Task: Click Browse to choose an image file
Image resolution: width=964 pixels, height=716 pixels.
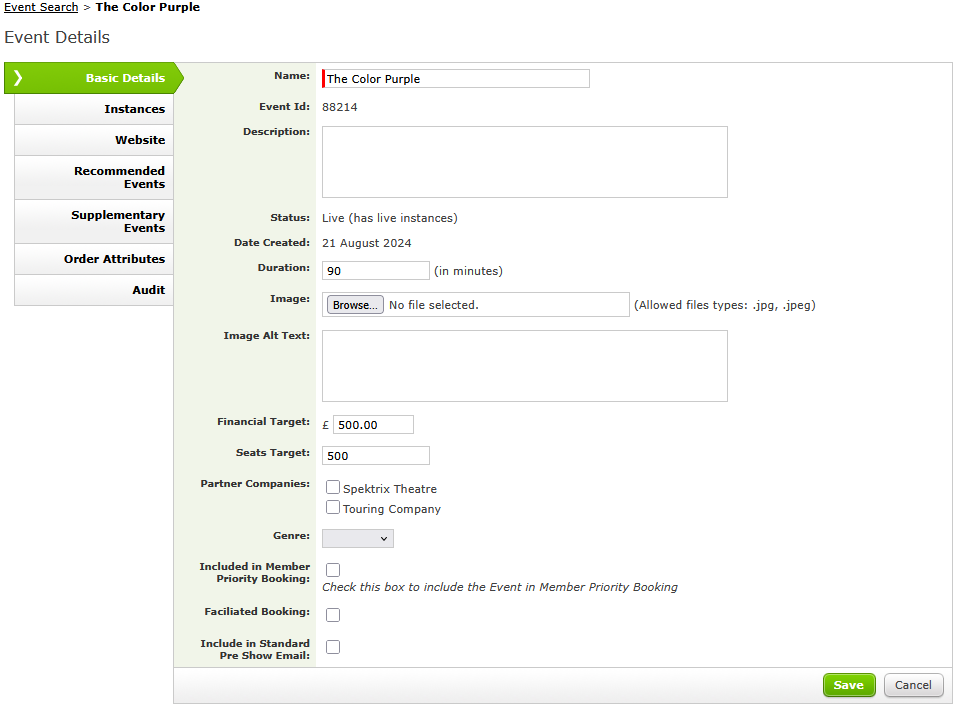Action: click(355, 305)
